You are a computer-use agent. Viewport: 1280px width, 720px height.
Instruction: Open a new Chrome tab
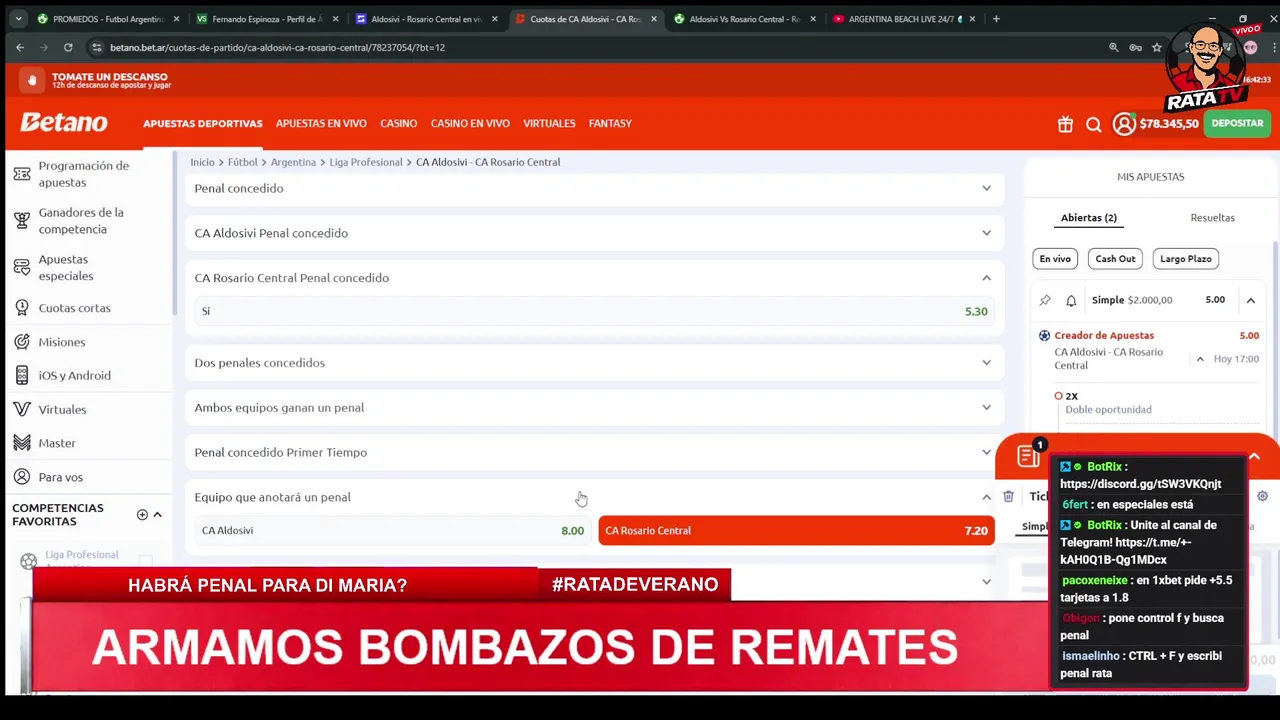coord(997,19)
